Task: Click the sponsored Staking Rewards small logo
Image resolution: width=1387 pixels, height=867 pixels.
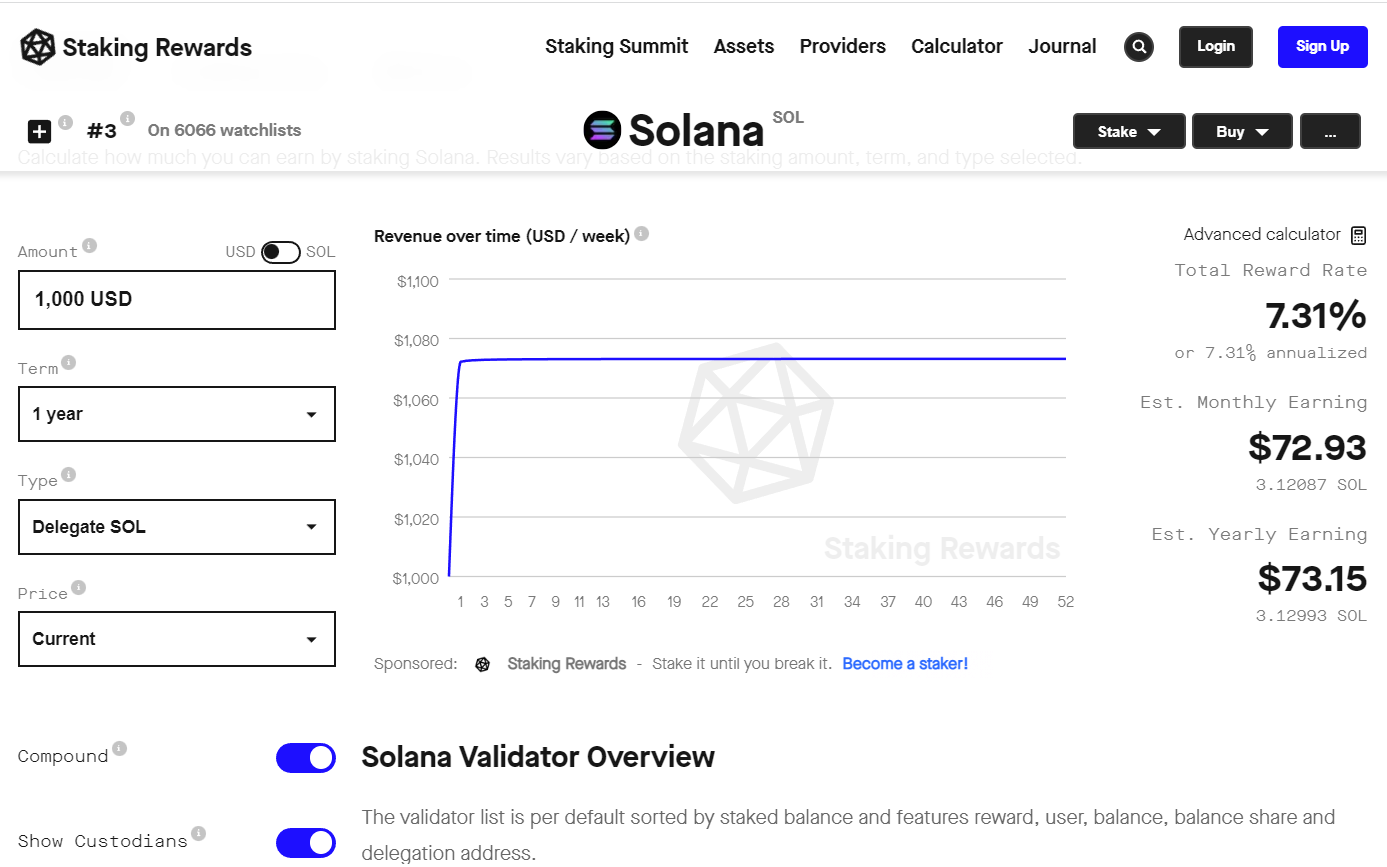Action: [x=482, y=664]
